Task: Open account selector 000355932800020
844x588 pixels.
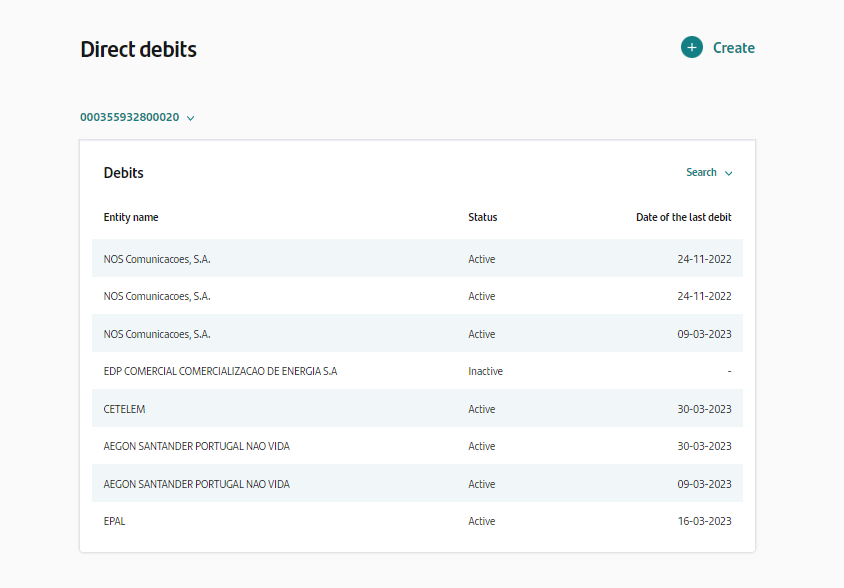Action: click(x=137, y=117)
